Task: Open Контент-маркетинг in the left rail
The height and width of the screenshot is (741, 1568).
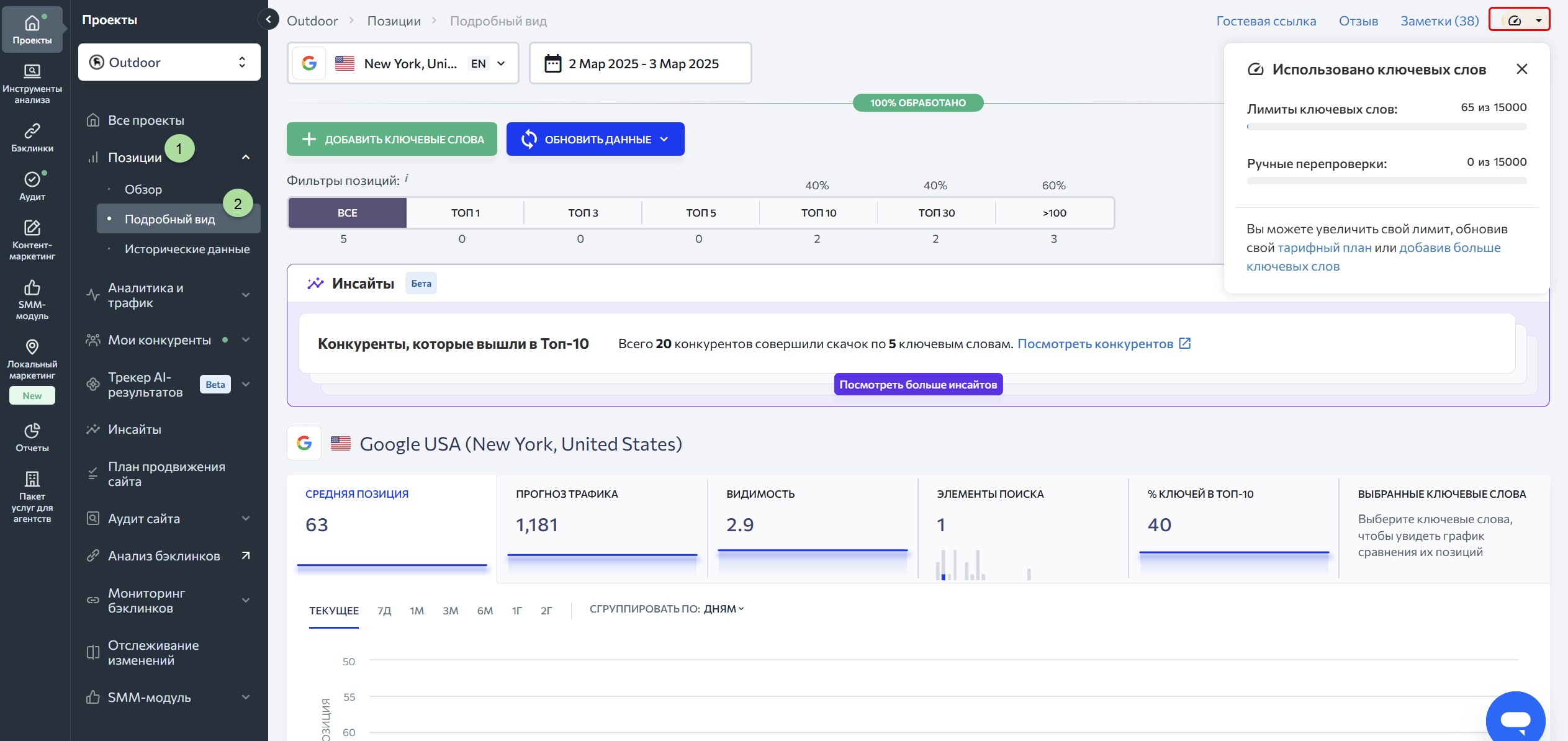Action: [32, 240]
